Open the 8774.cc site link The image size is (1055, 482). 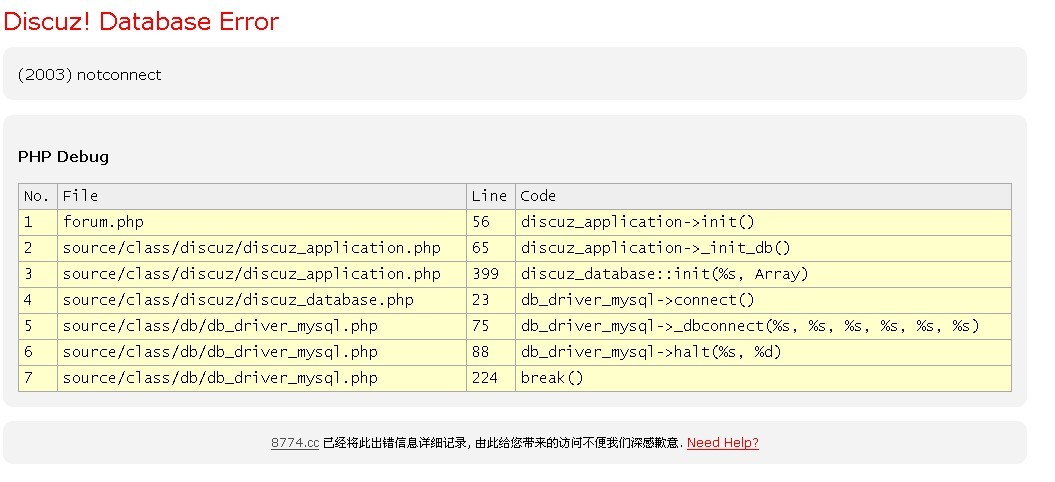click(x=295, y=443)
